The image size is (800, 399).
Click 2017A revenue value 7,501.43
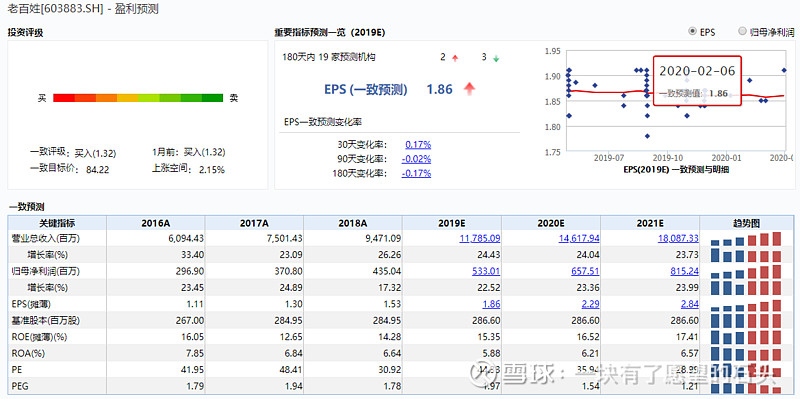tap(284, 238)
